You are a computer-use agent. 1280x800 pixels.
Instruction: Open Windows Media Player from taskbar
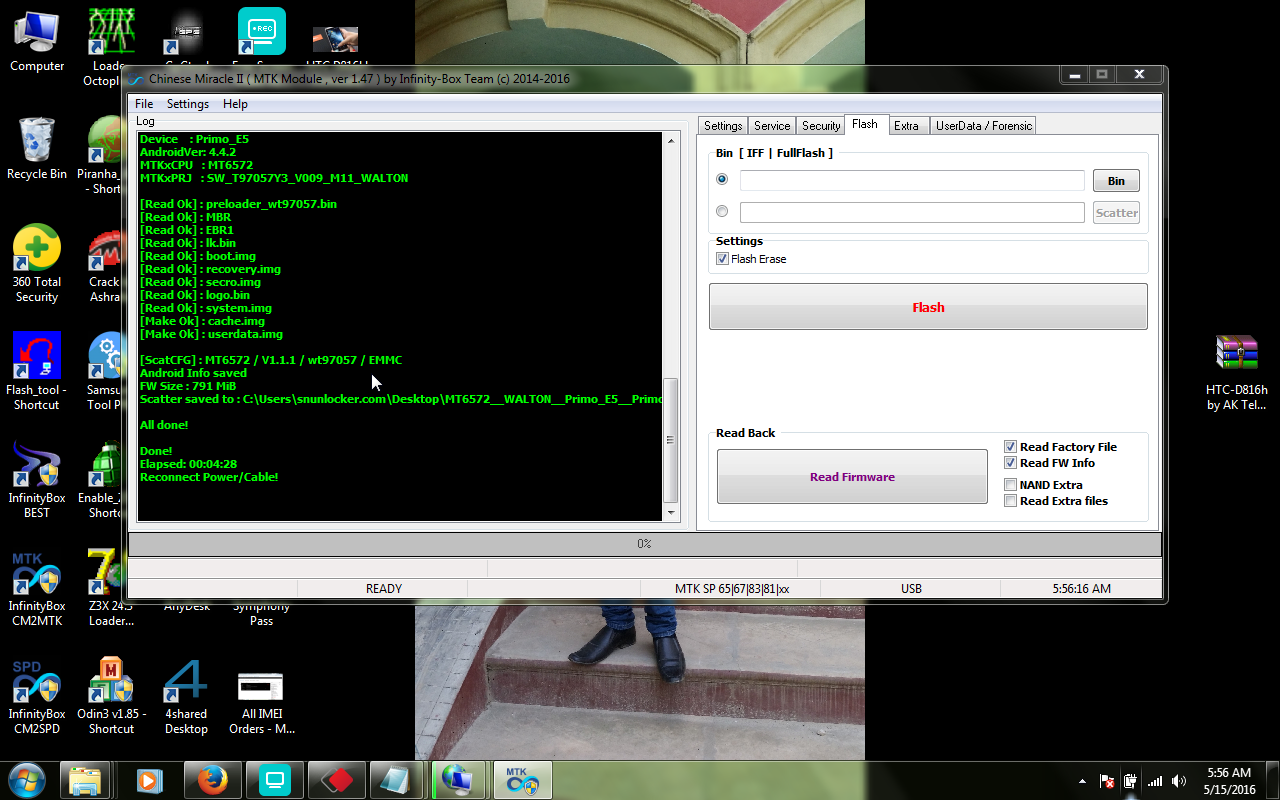click(x=148, y=780)
